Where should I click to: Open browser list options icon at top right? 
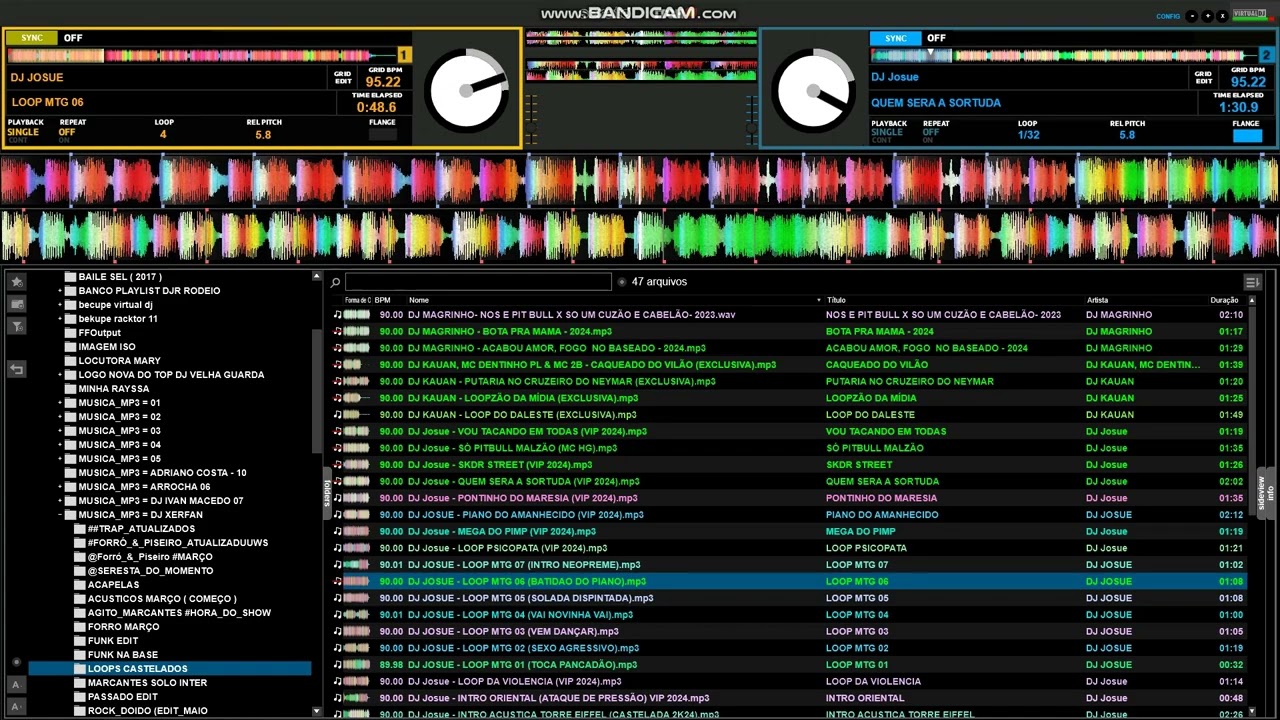click(x=1252, y=282)
